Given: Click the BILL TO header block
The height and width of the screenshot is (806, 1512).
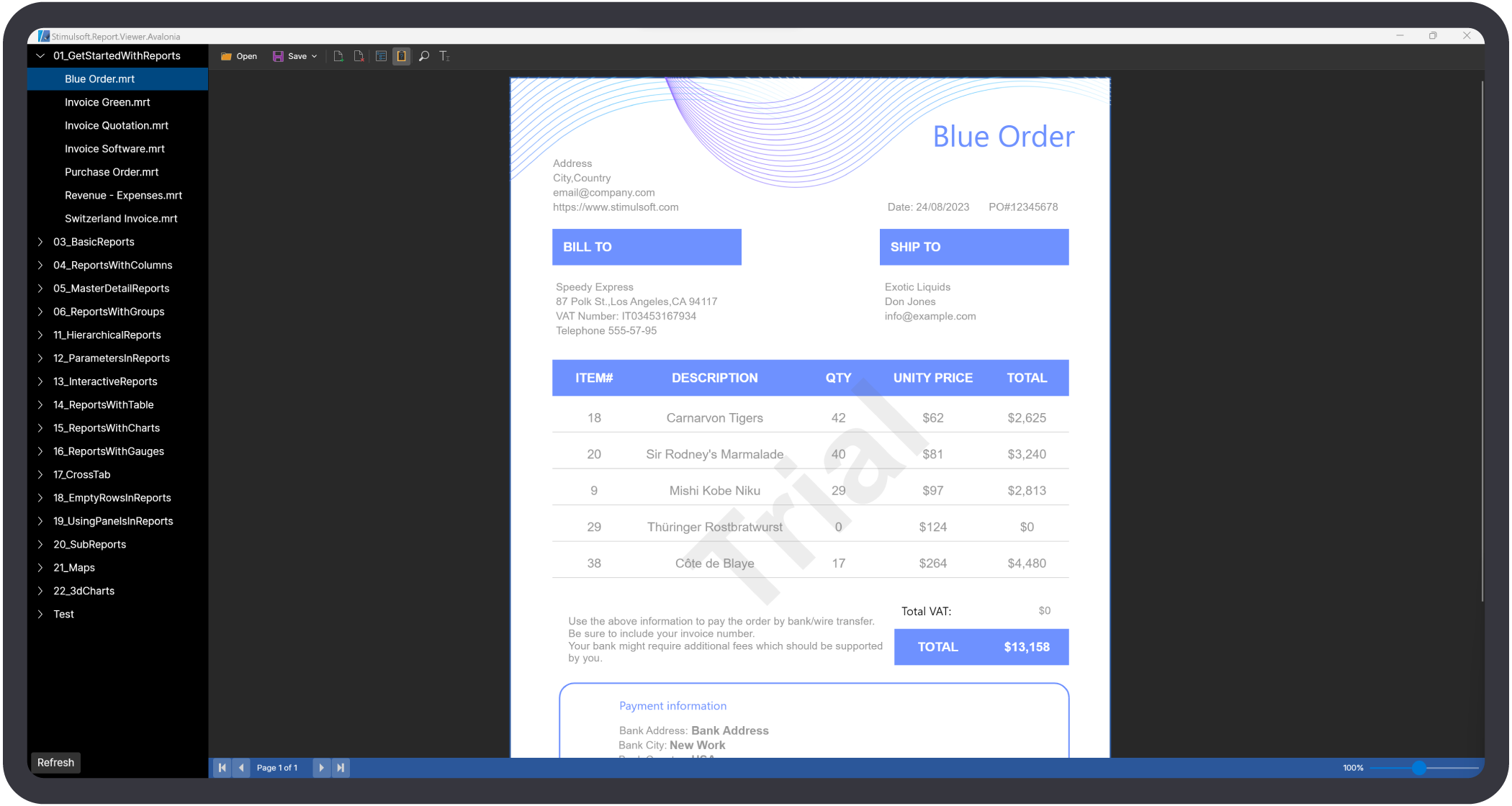Looking at the screenshot, I should [647, 247].
